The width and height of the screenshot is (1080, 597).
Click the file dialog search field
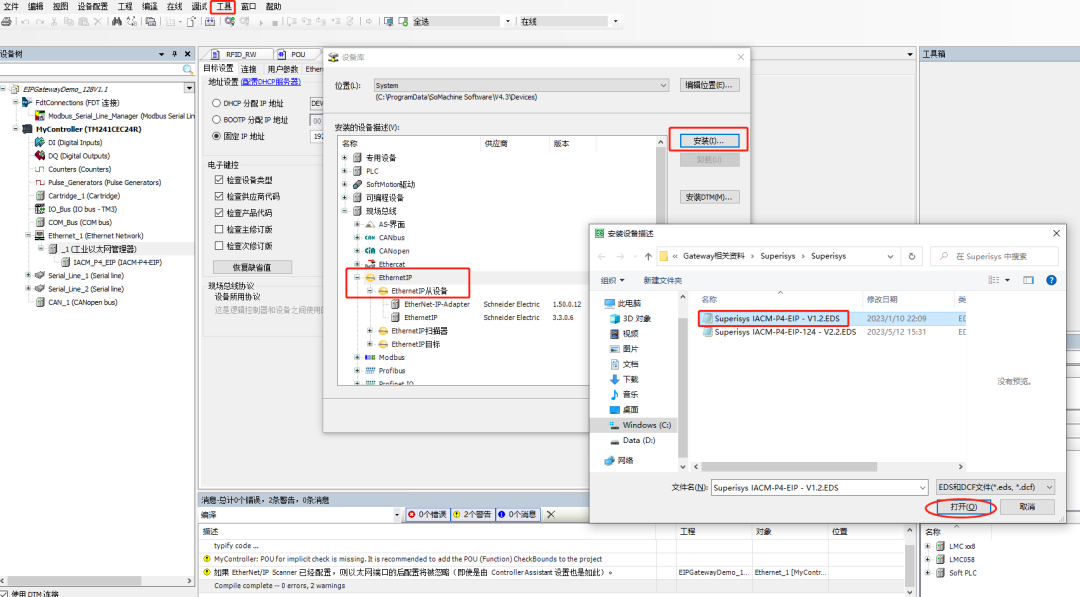(x=994, y=256)
